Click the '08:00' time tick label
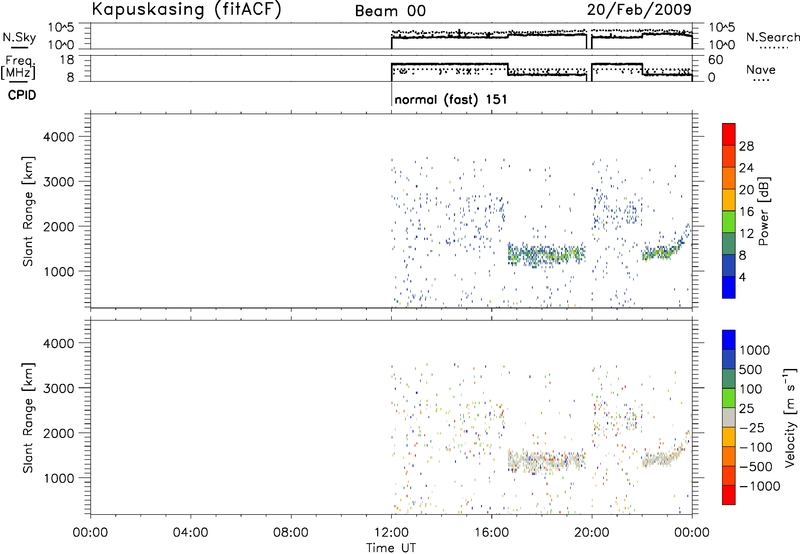Image resolution: width=800 pixels, height=554 pixels. [291, 533]
